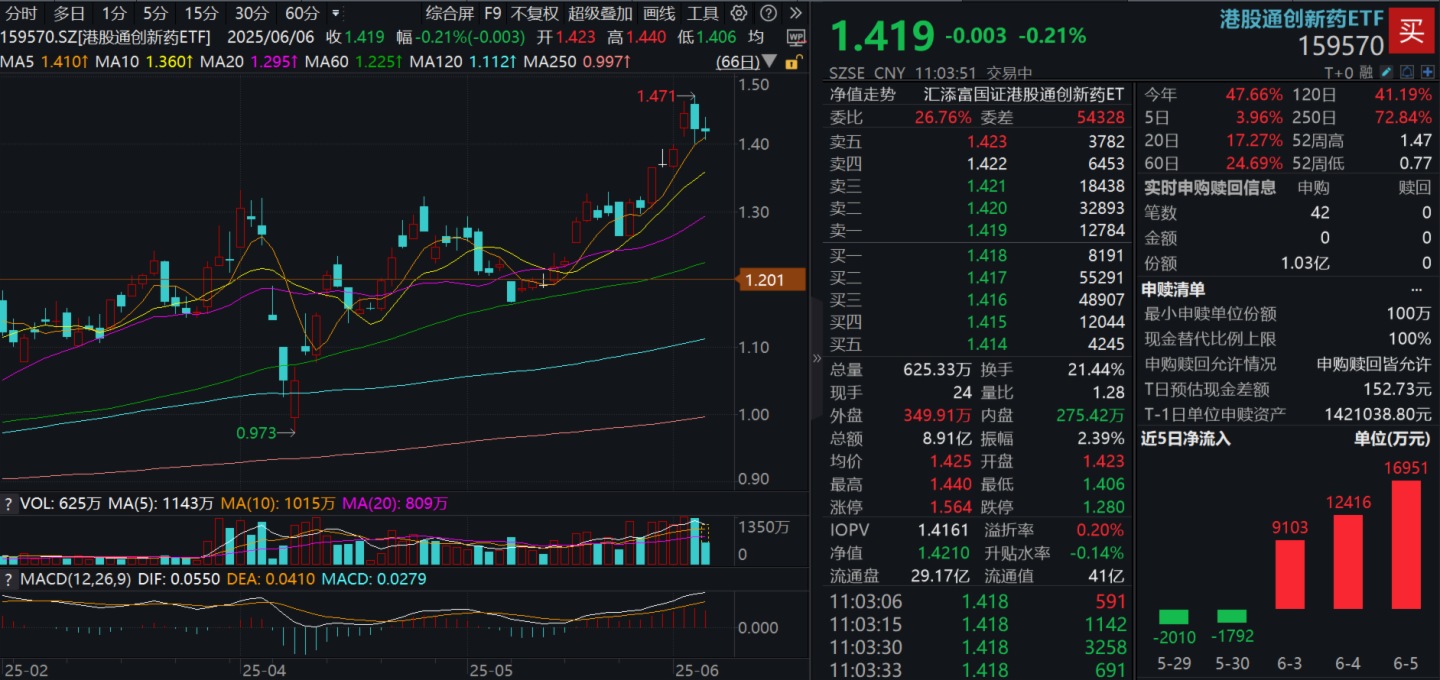Click the VOL indicator help question mark
Screen dimensions: 1440x680
click(8, 504)
